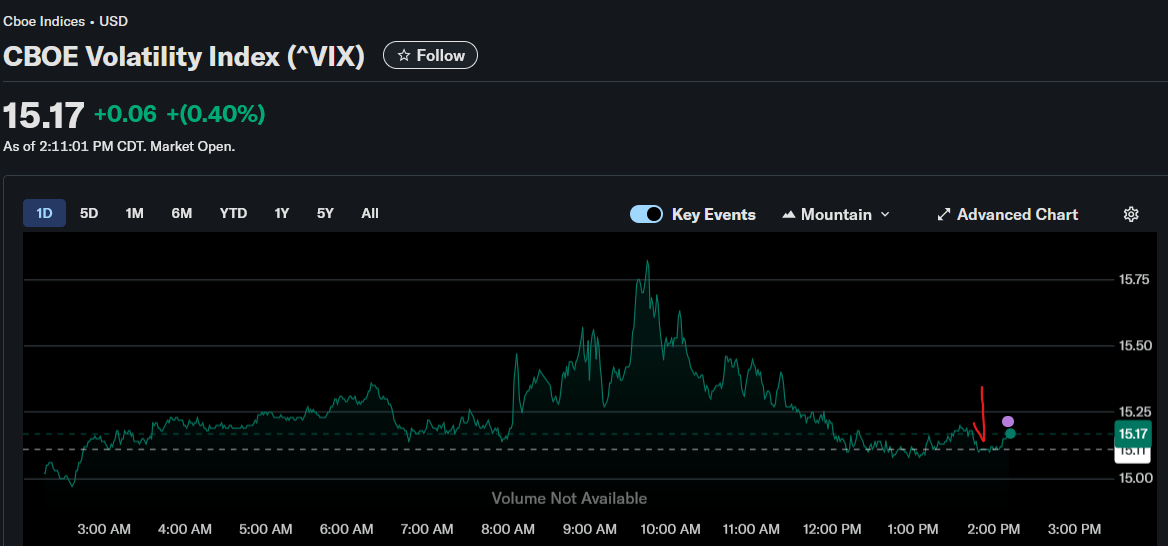Open chart settings gear icon
Viewport: 1168px width, 546px height.
1131,215
